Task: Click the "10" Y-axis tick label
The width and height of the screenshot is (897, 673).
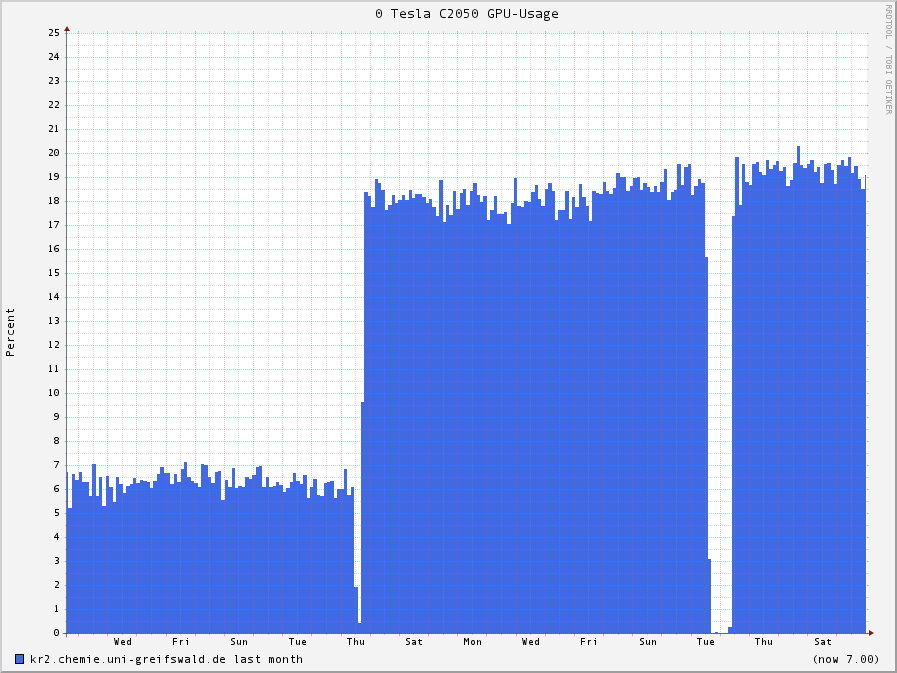Action: (x=54, y=393)
